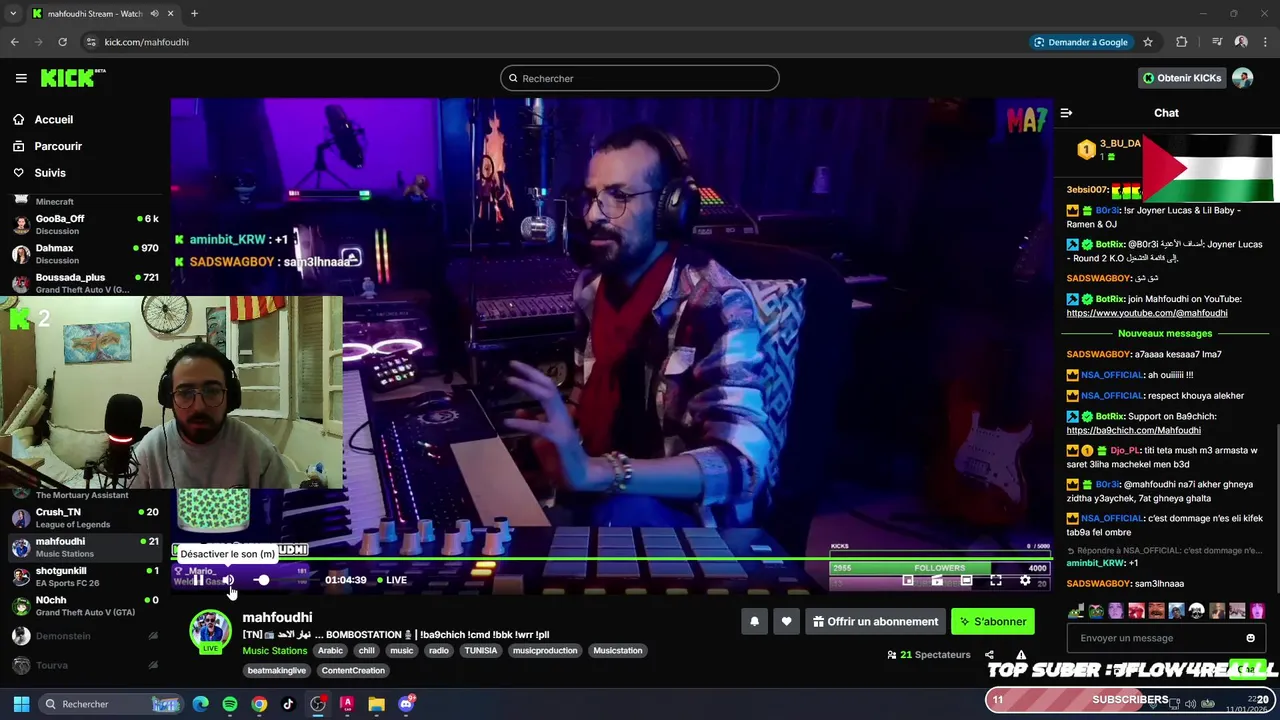Image resolution: width=1280 pixels, height=720 pixels.
Task: Select the beatmakinglive tag
Action: tap(277, 670)
